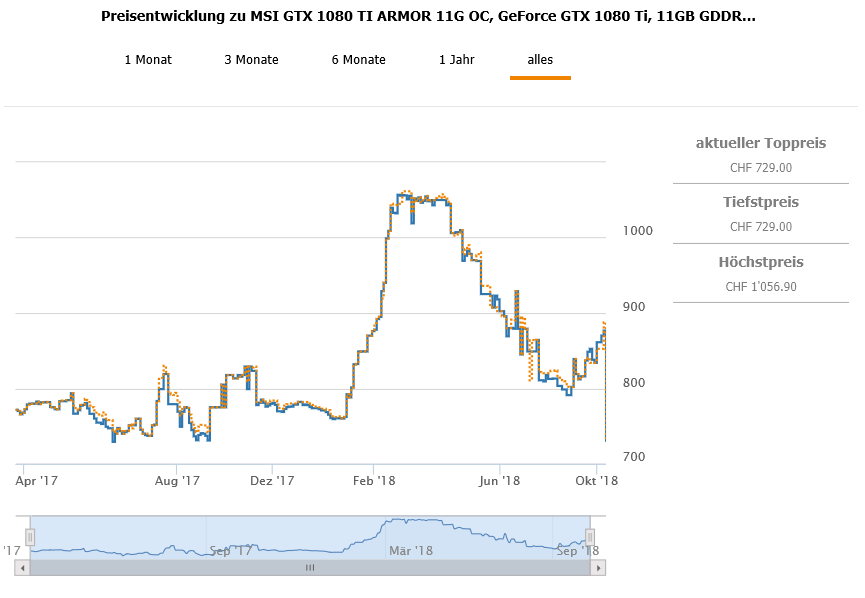Viewport: 865px width, 598px height.
Task: Click the "Tiefstpreis" heading
Action: (x=761, y=203)
